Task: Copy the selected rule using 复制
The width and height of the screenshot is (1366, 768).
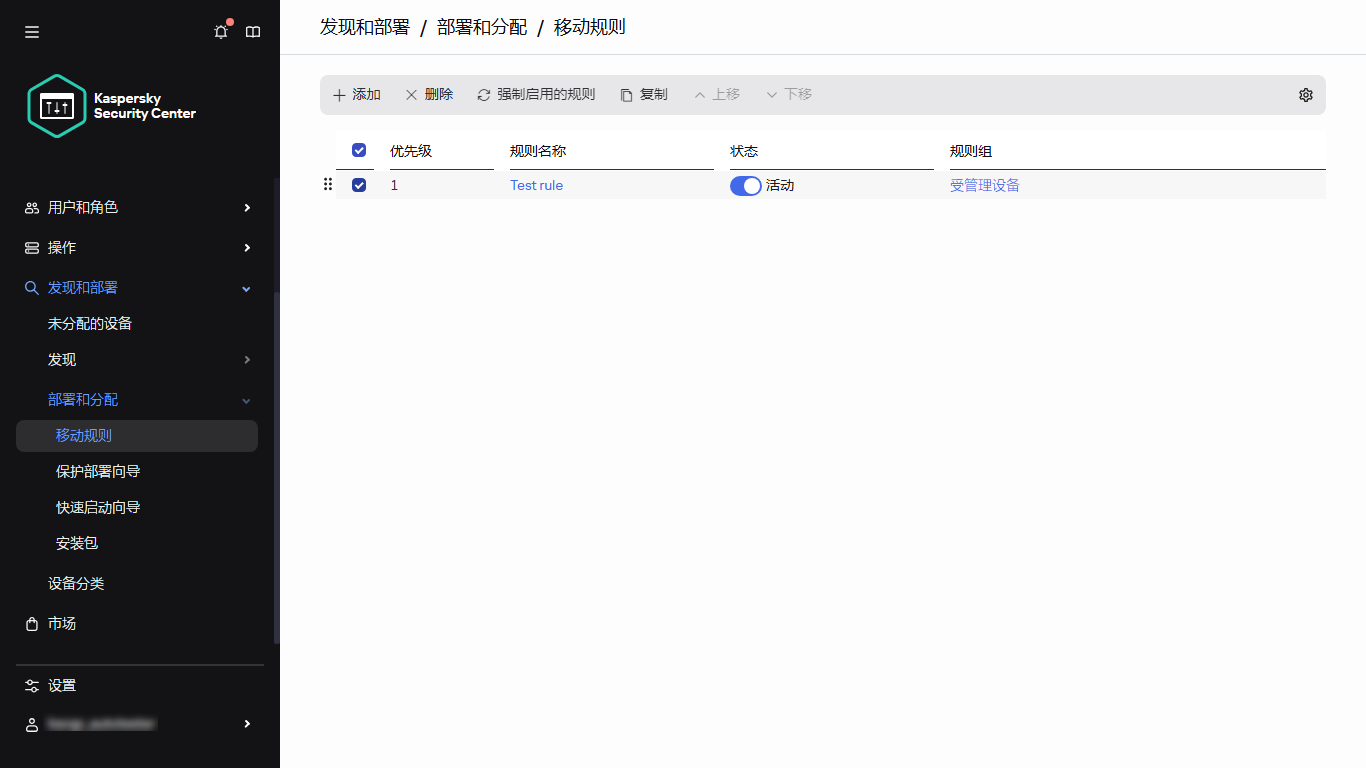Action: [x=644, y=94]
